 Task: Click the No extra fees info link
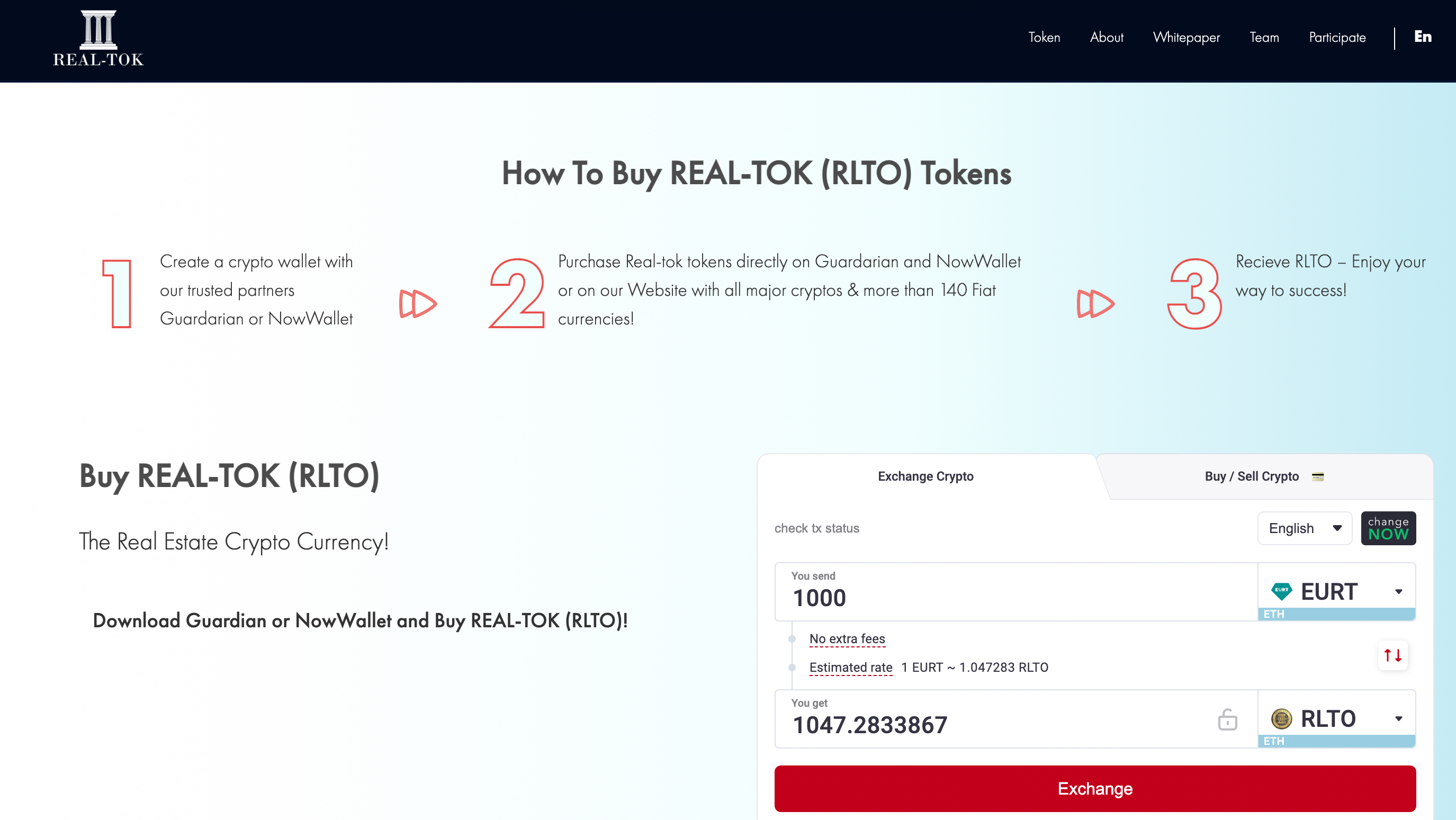pyautogui.click(x=847, y=638)
